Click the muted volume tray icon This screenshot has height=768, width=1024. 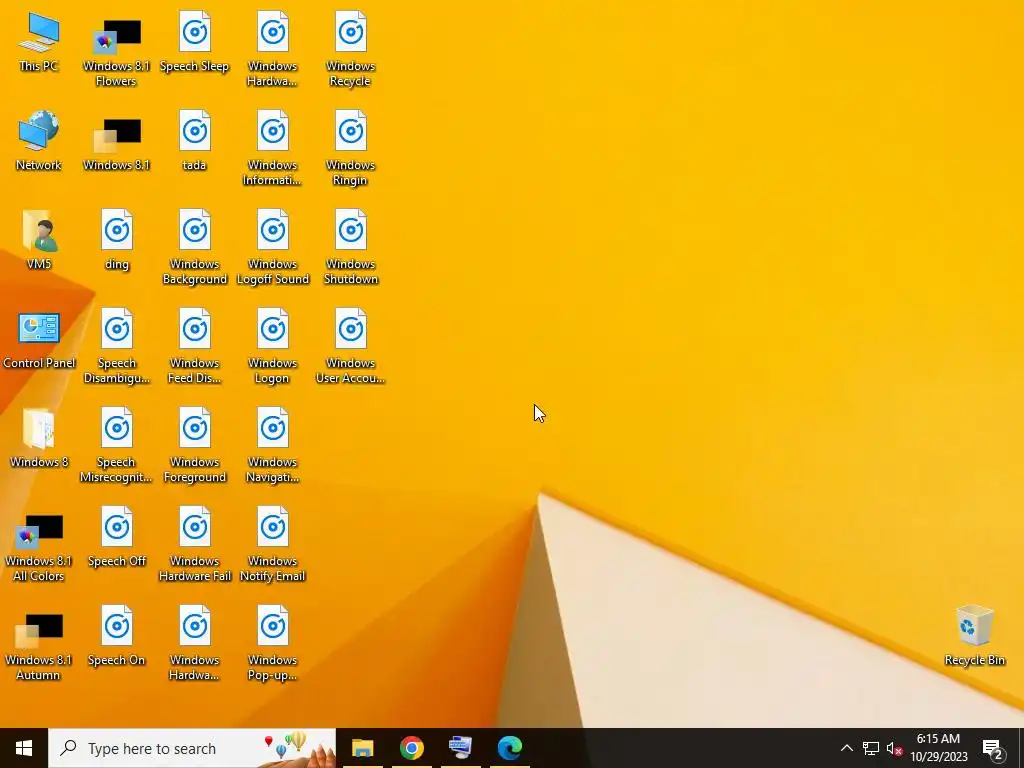pyautogui.click(x=894, y=748)
